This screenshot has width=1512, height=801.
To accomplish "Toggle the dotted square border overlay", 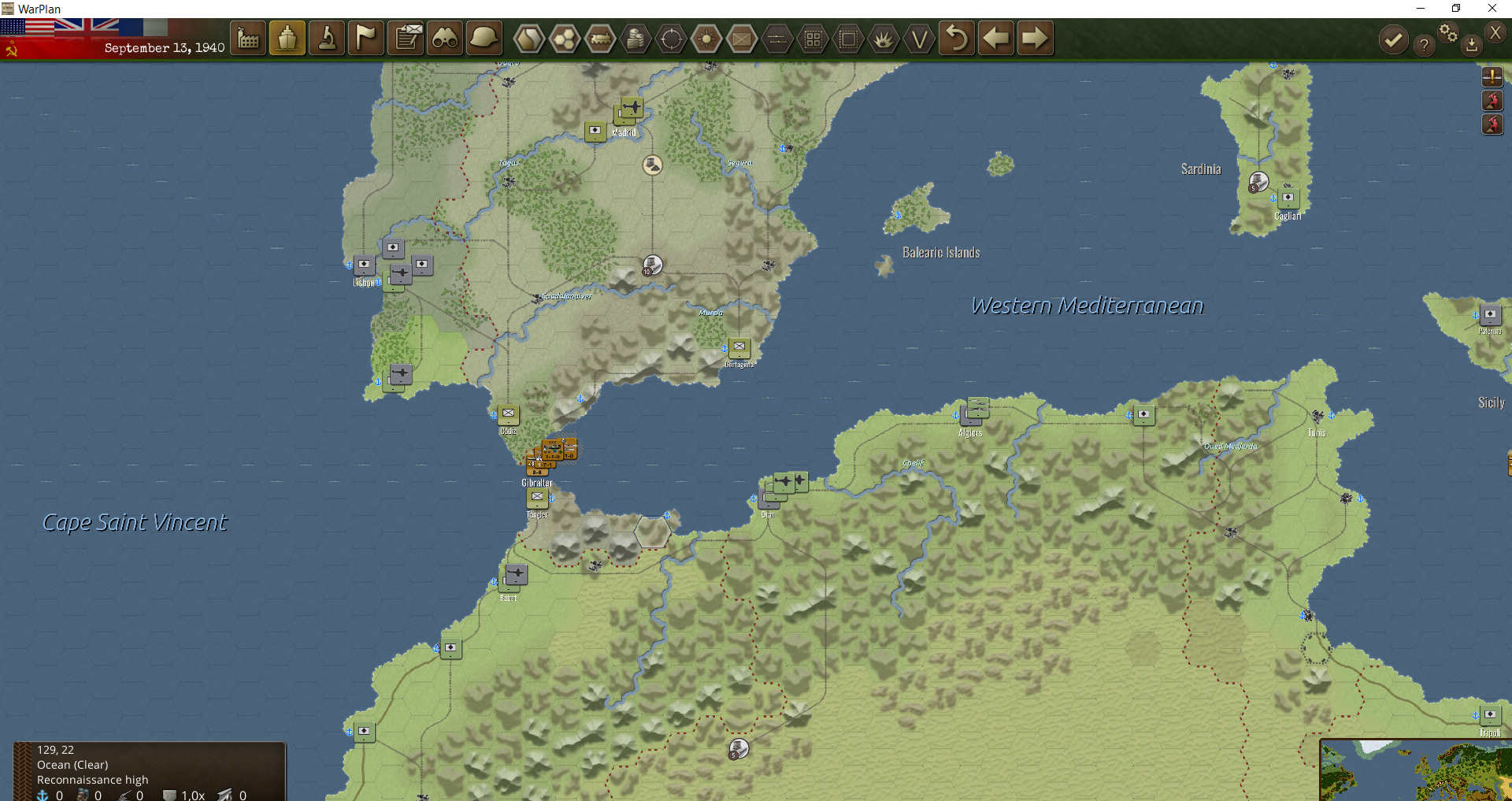I will (x=848, y=38).
